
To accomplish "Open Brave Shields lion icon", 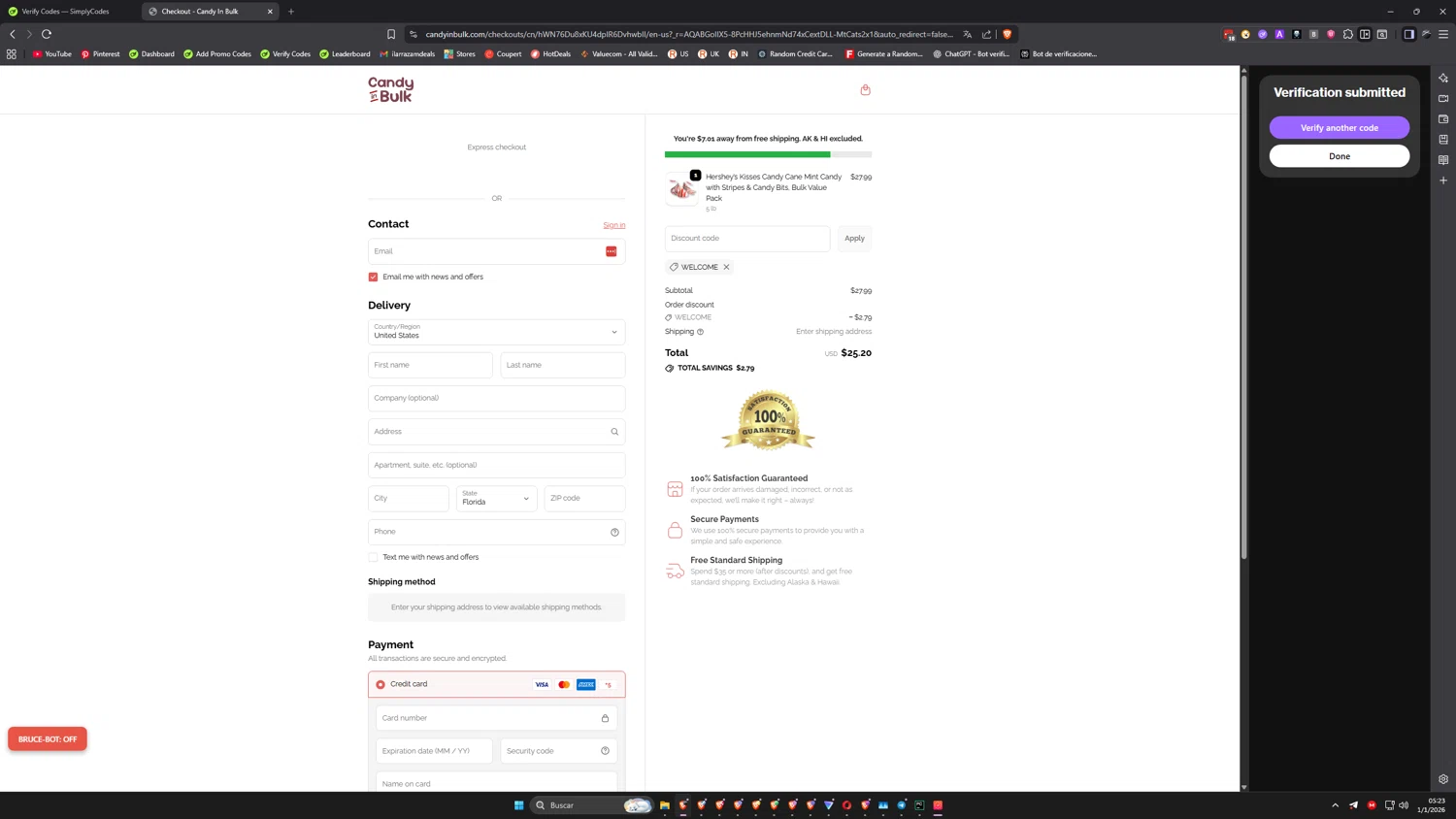I will (1007, 34).
